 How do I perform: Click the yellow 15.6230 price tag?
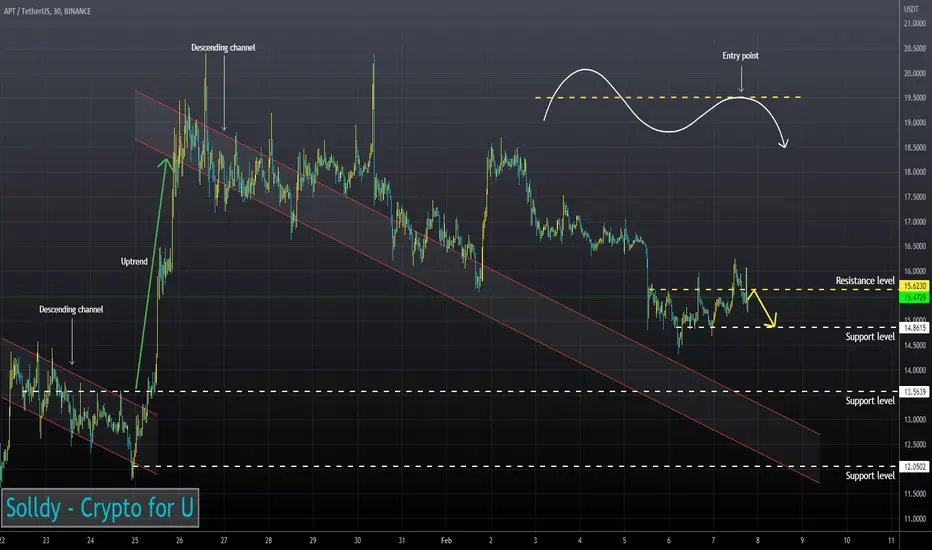click(915, 287)
